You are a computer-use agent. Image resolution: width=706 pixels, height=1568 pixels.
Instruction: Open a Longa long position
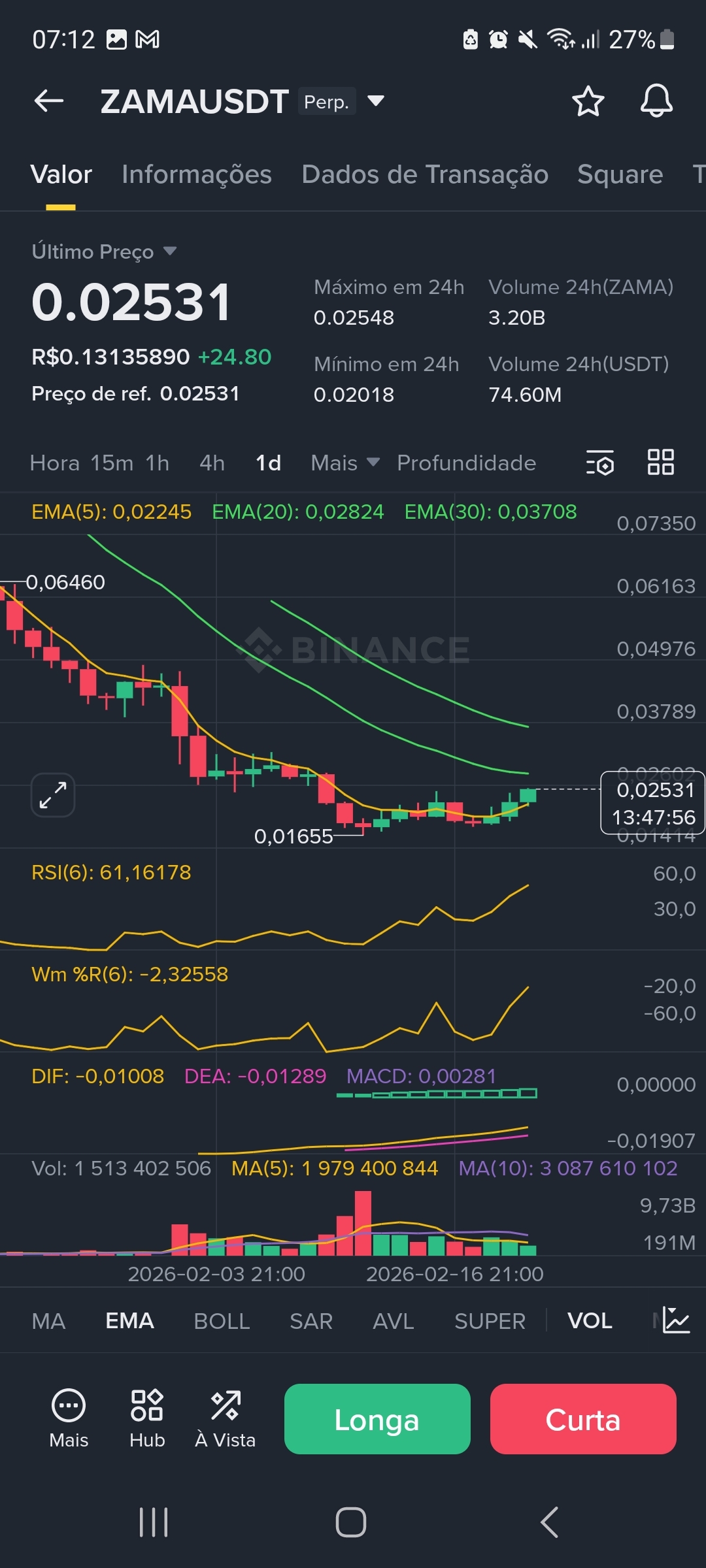(x=377, y=1419)
